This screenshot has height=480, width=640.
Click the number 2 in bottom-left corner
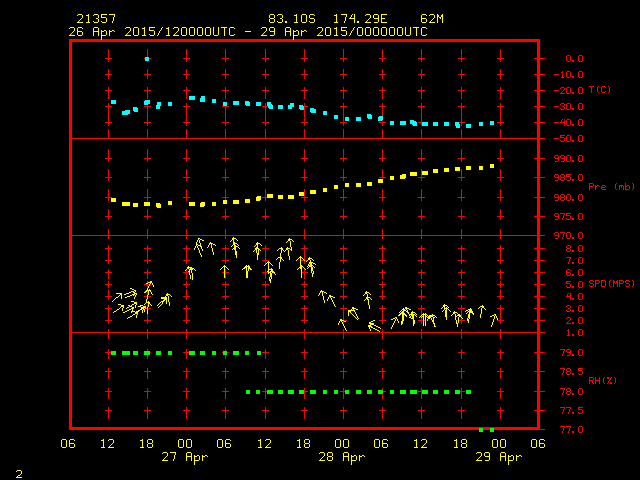(18, 471)
